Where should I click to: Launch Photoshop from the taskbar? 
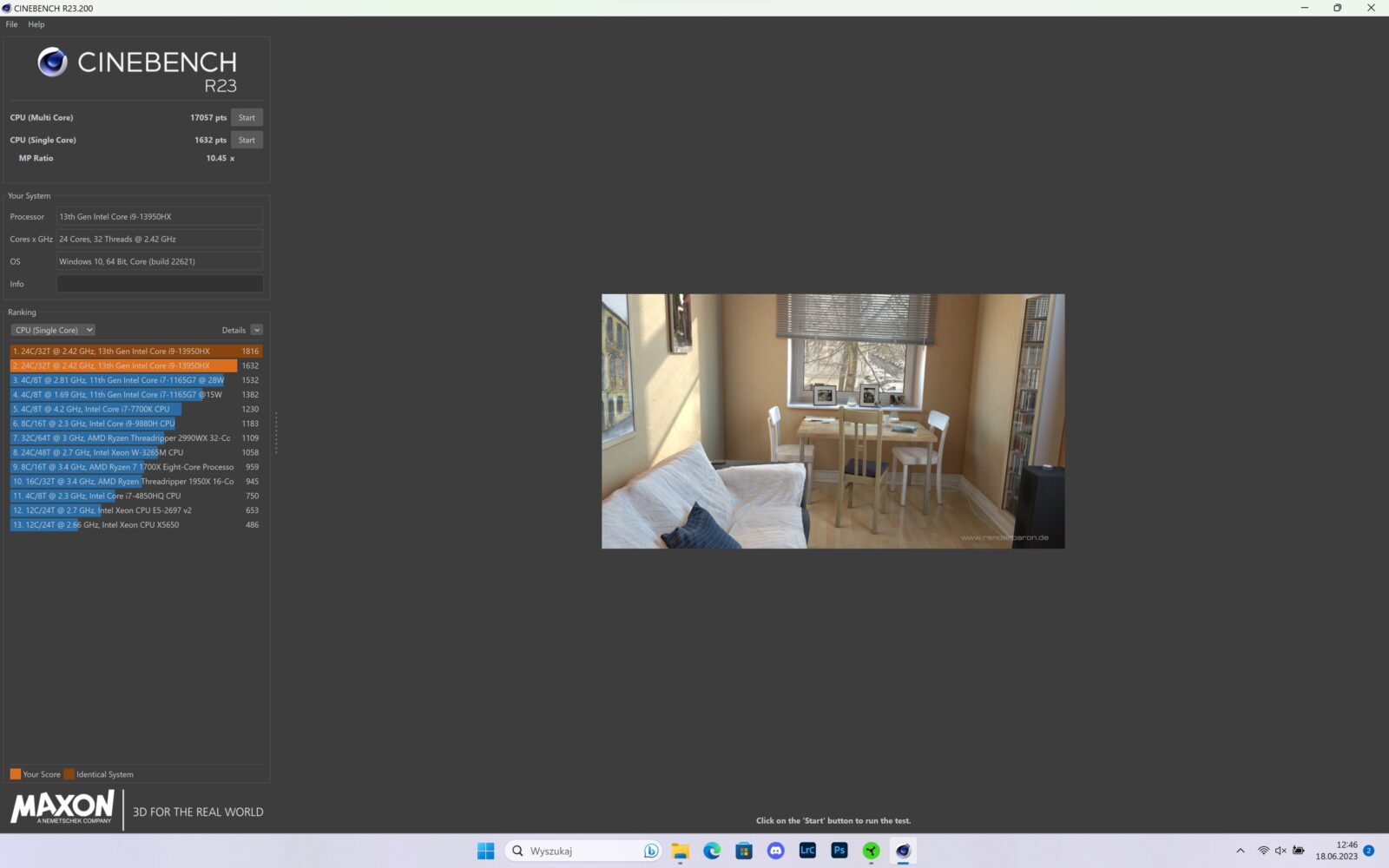tap(839, 851)
